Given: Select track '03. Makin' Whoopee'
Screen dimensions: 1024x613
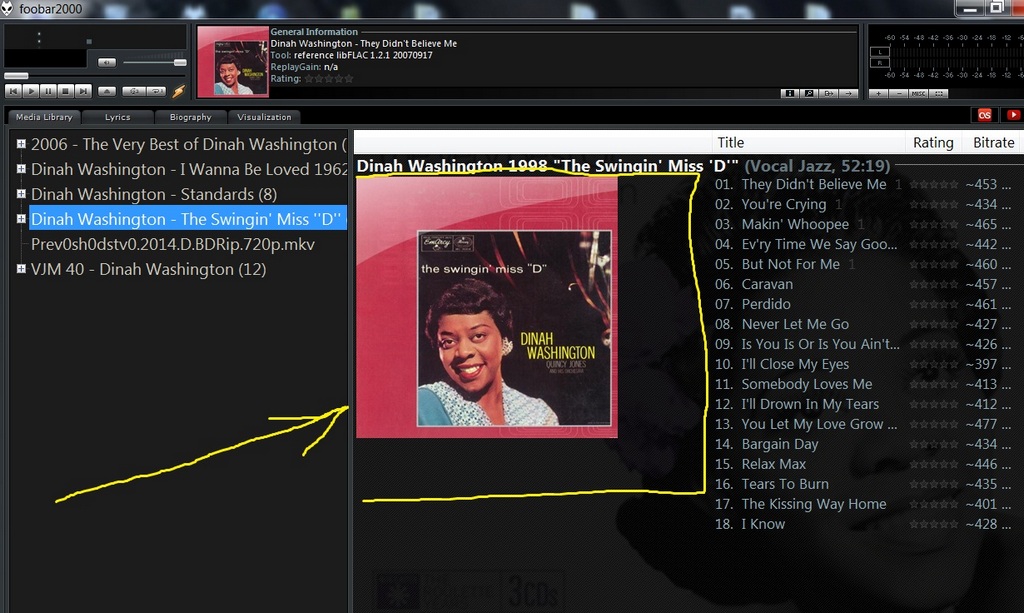Looking at the screenshot, I should pos(782,224).
